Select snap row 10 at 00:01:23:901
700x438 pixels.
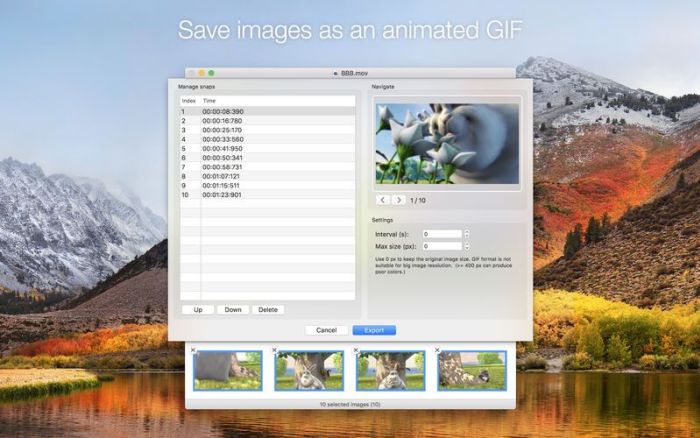(x=267, y=195)
